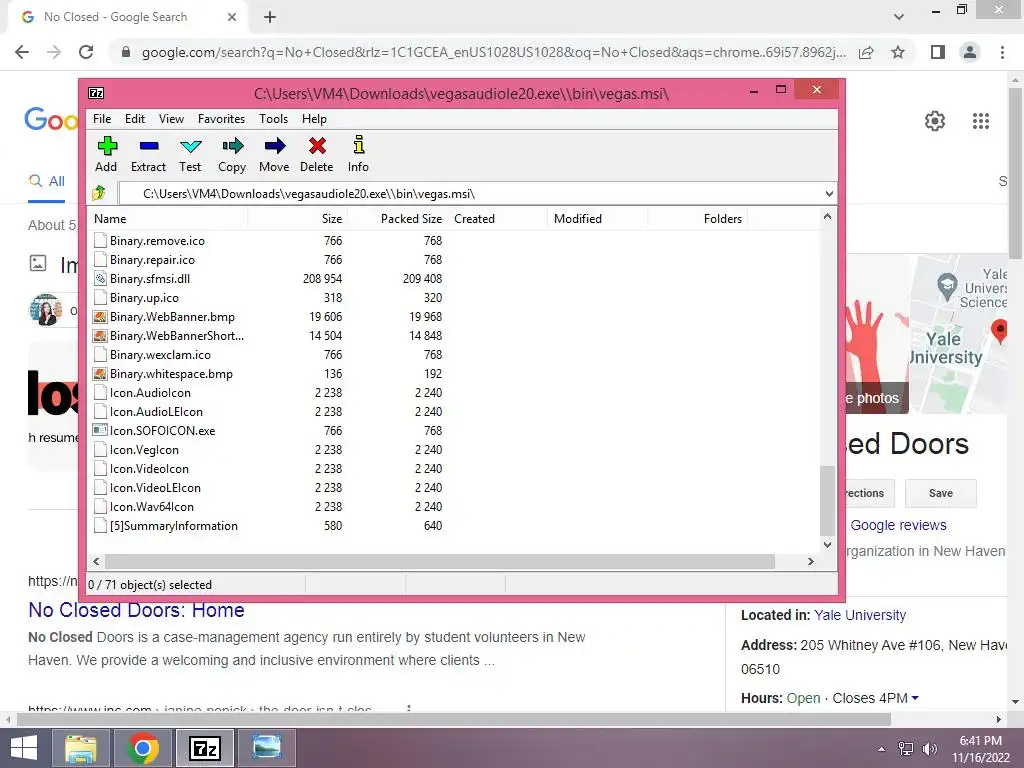1024x768 pixels.
Task: Click the 7-Zip vertical scrollbar thumb
Action: click(x=827, y=500)
